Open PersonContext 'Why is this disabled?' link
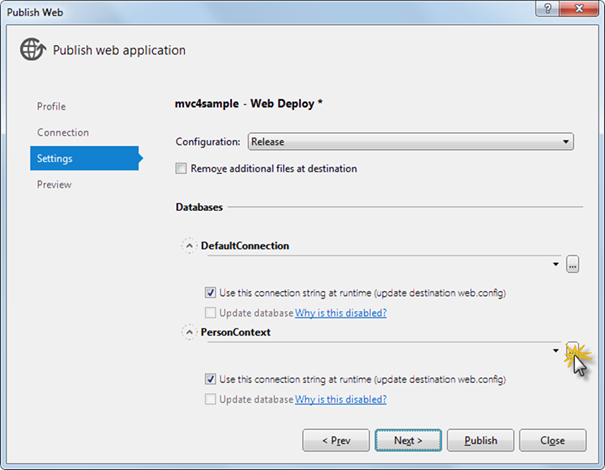This screenshot has width=605, height=470. pyautogui.click(x=341, y=399)
